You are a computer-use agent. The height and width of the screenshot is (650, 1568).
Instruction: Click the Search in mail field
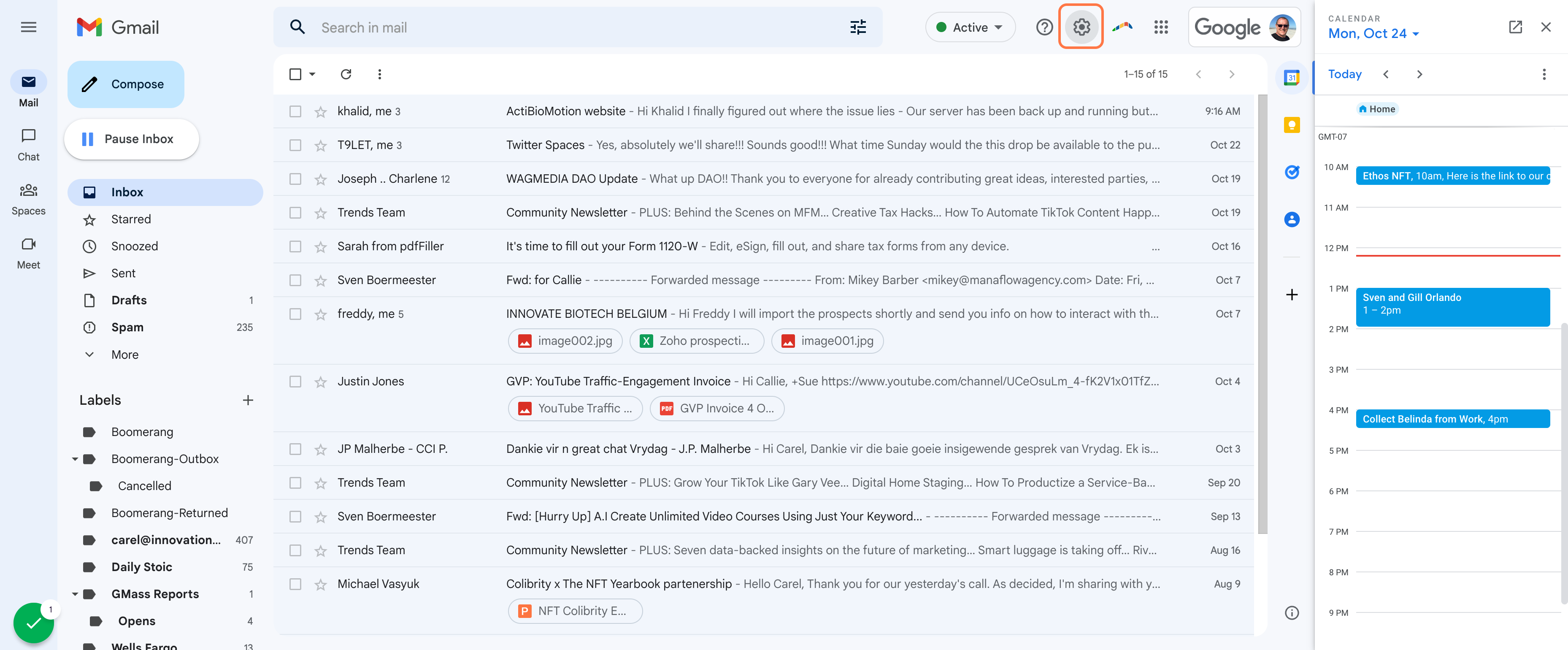[x=577, y=27]
